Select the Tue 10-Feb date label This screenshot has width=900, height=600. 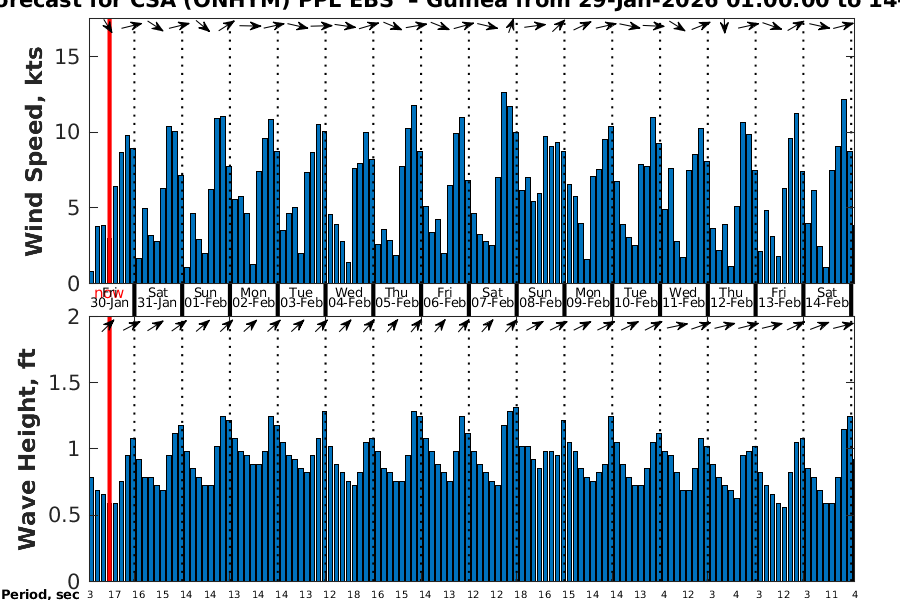(636, 297)
